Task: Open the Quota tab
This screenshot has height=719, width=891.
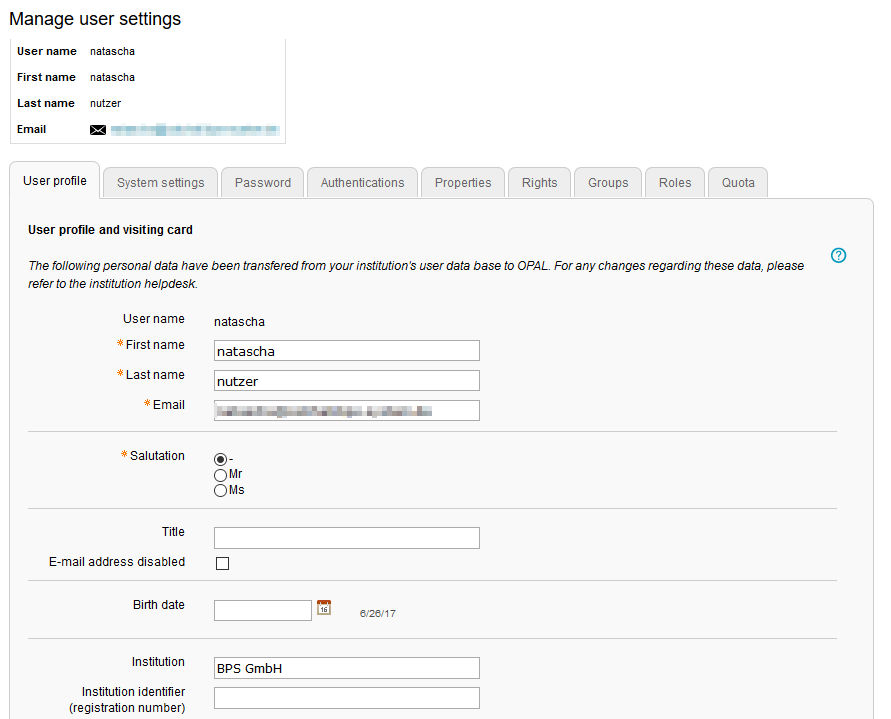Action: pos(738,183)
